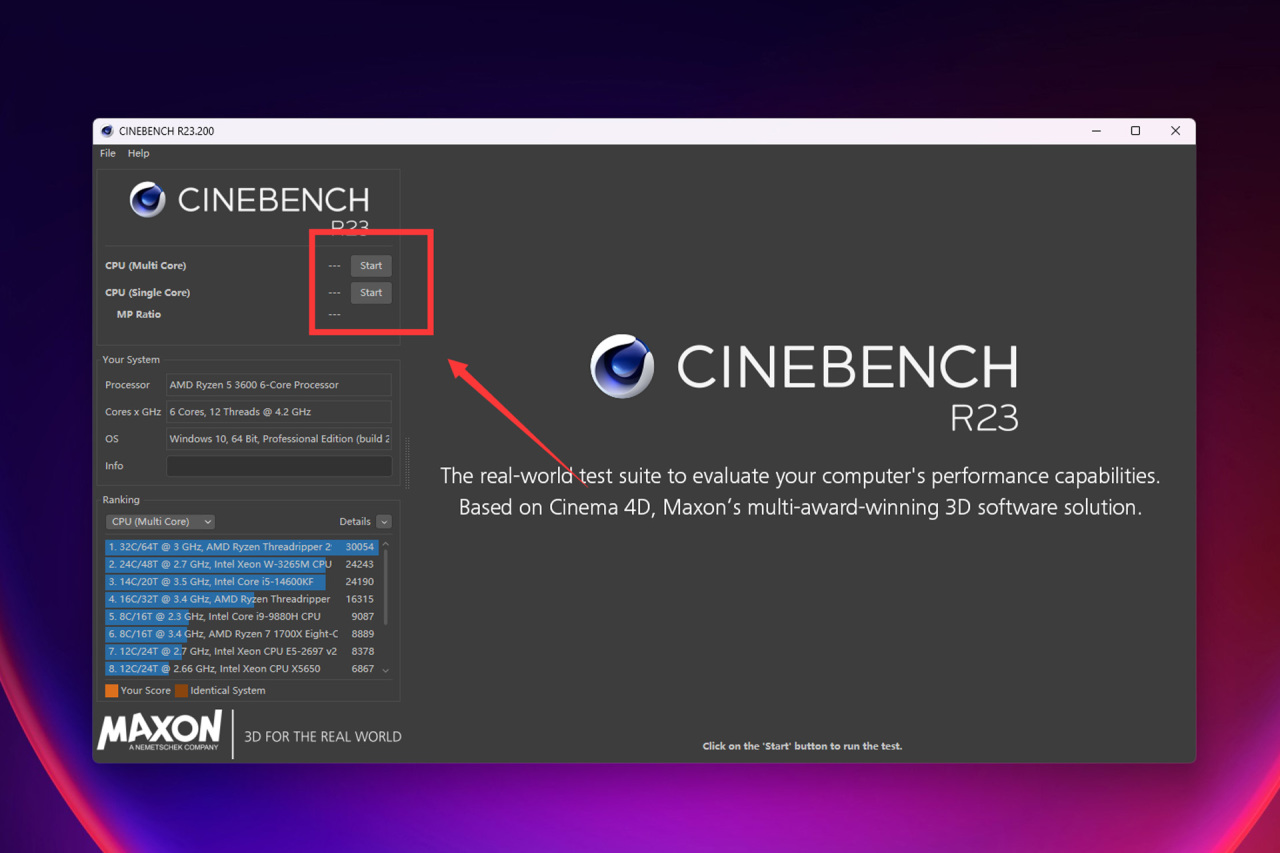Viewport: 1280px width, 853px height.
Task: Maximize the Cinebench window
Action: [1136, 131]
